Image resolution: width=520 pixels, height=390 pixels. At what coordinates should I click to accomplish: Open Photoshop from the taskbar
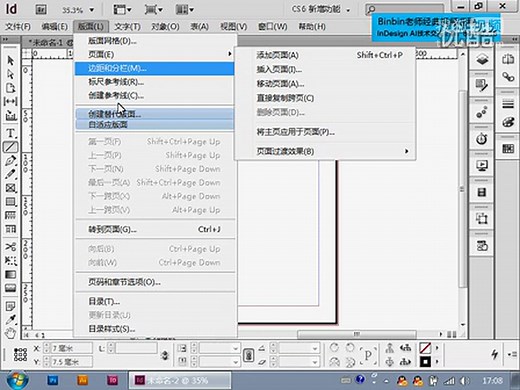tap(52, 380)
